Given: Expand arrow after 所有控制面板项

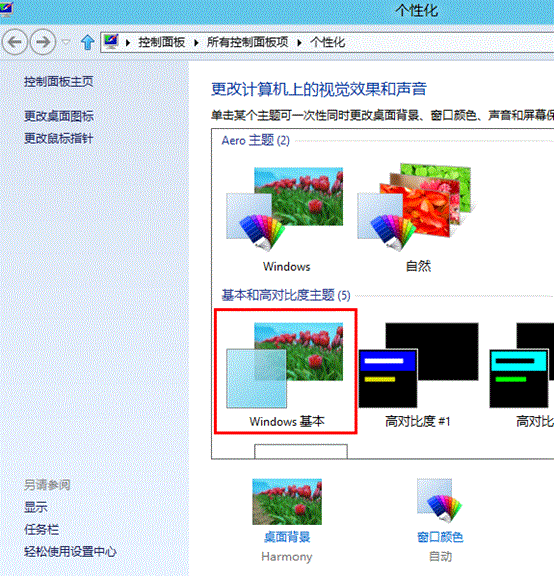Looking at the screenshot, I should (300, 43).
